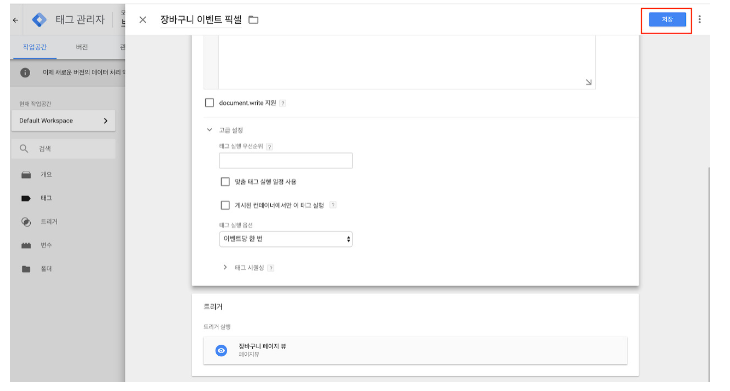Click the Tag Manager diamond logo
730x391 pixels.
point(39,20)
